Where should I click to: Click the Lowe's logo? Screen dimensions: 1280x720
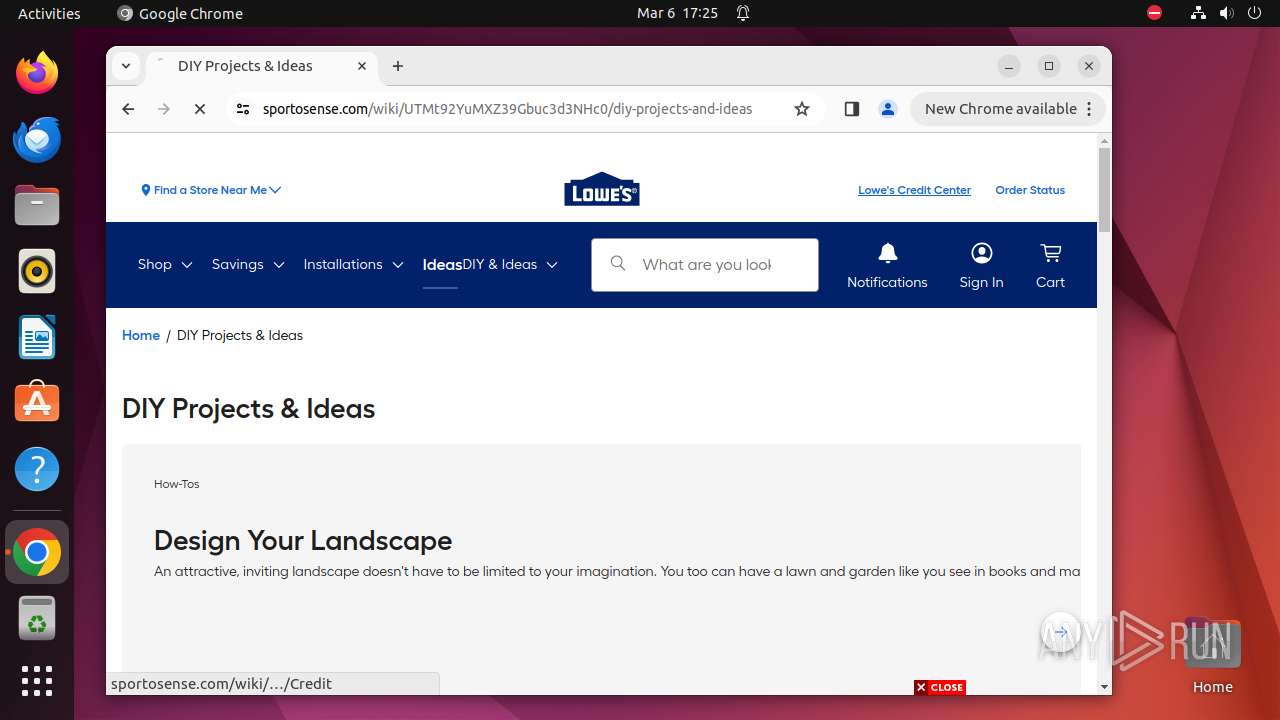(x=602, y=189)
